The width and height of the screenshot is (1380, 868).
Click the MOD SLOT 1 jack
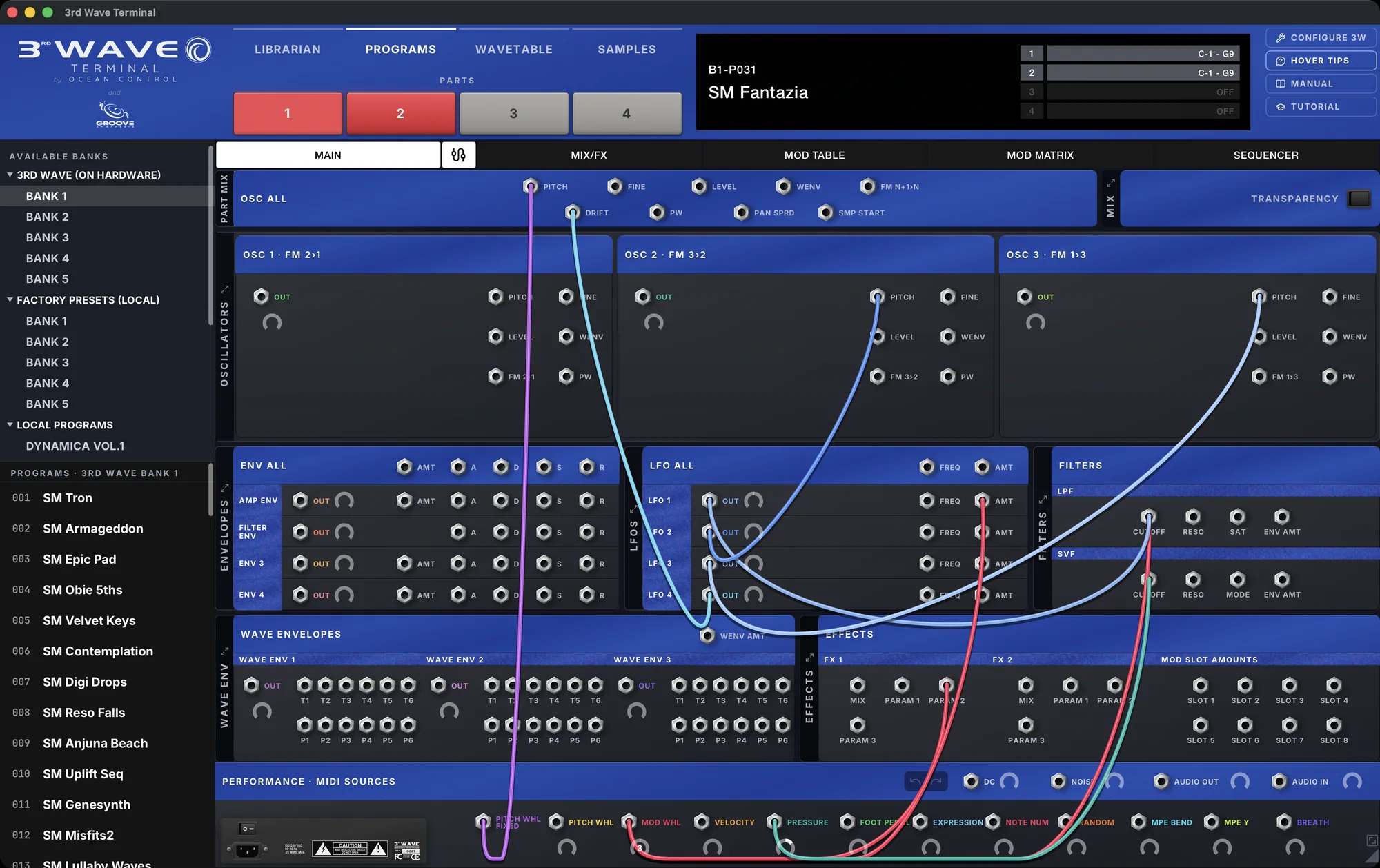tap(1201, 685)
